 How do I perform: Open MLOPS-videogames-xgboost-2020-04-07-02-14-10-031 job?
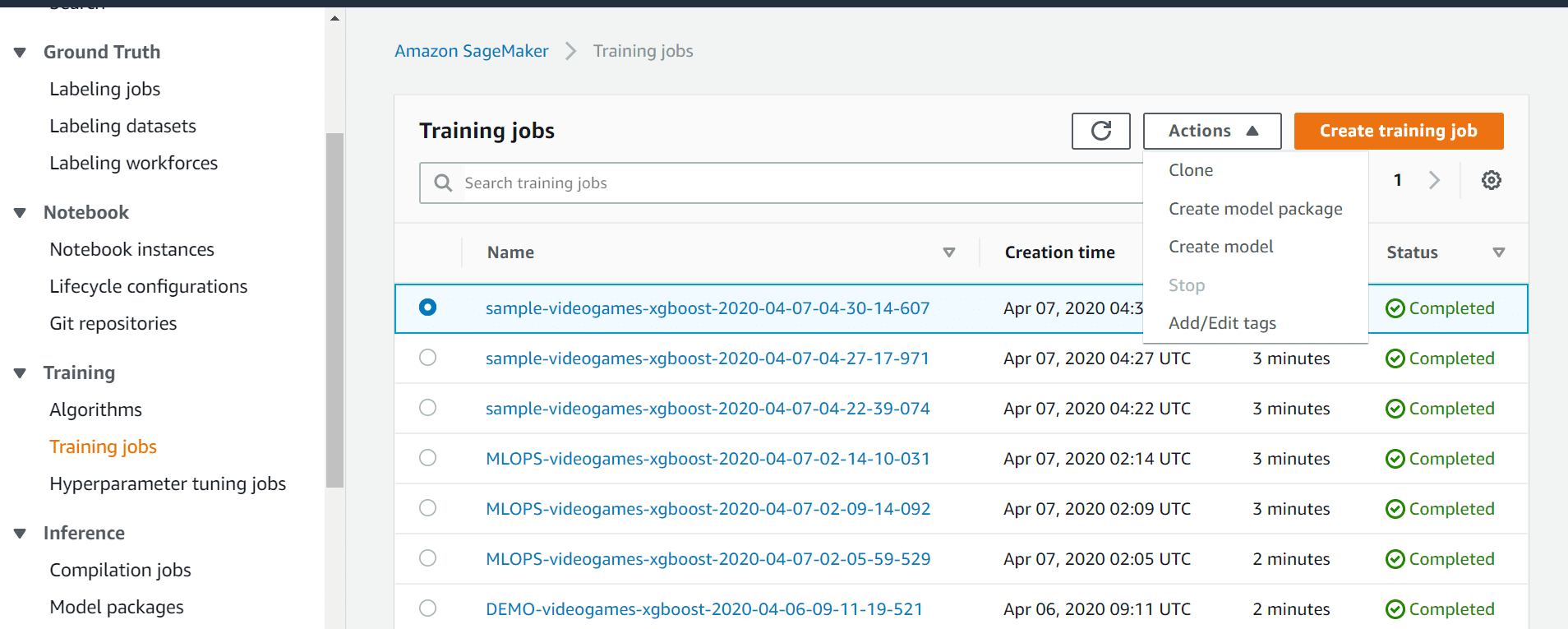click(708, 459)
